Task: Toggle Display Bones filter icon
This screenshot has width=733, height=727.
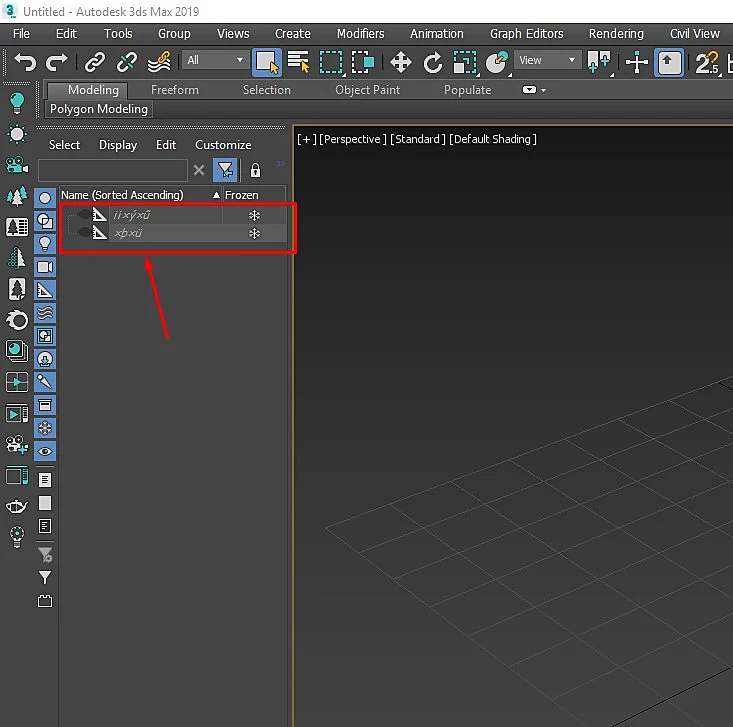Action: (x=45, y=382)
